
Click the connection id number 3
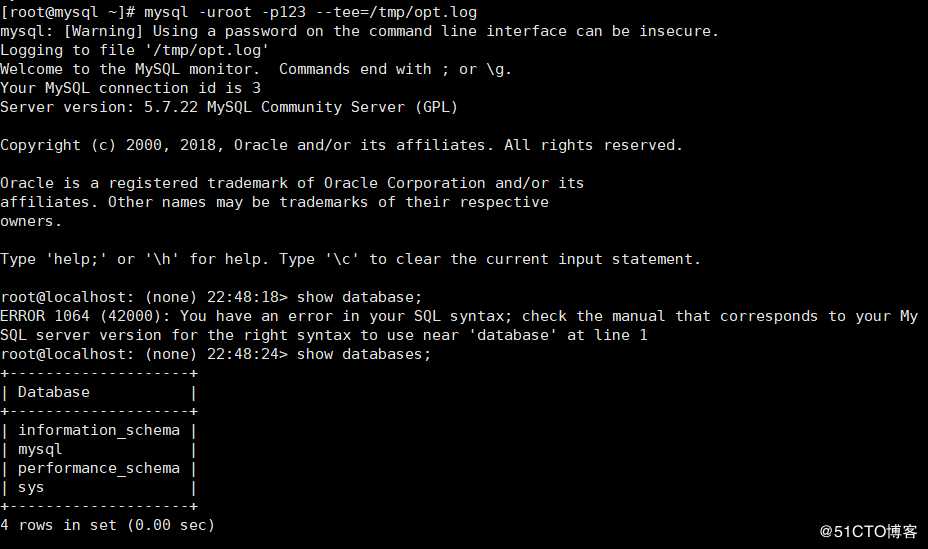pyautogui.click(x=256, y=88)
